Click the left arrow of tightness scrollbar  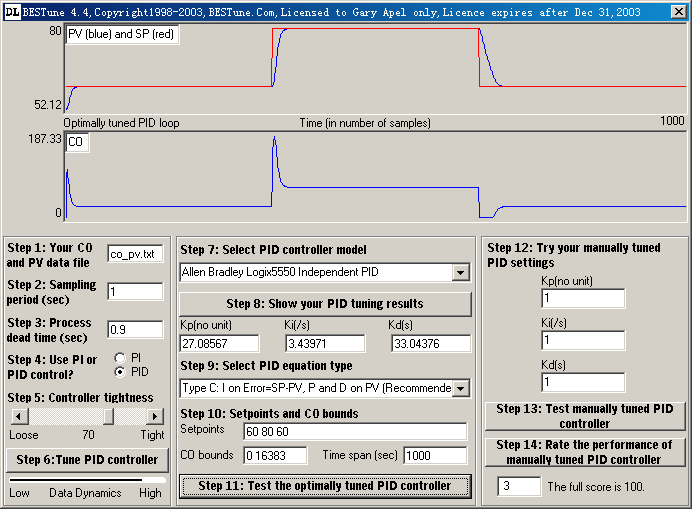click(x=19, y=416)
